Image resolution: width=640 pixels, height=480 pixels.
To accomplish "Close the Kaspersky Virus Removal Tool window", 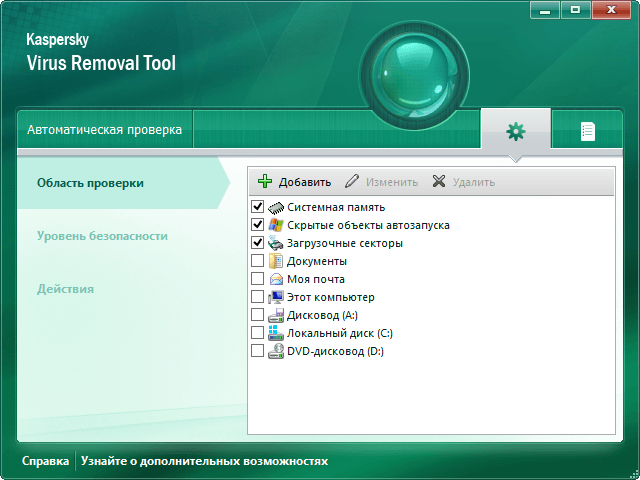I will [611, 10].
